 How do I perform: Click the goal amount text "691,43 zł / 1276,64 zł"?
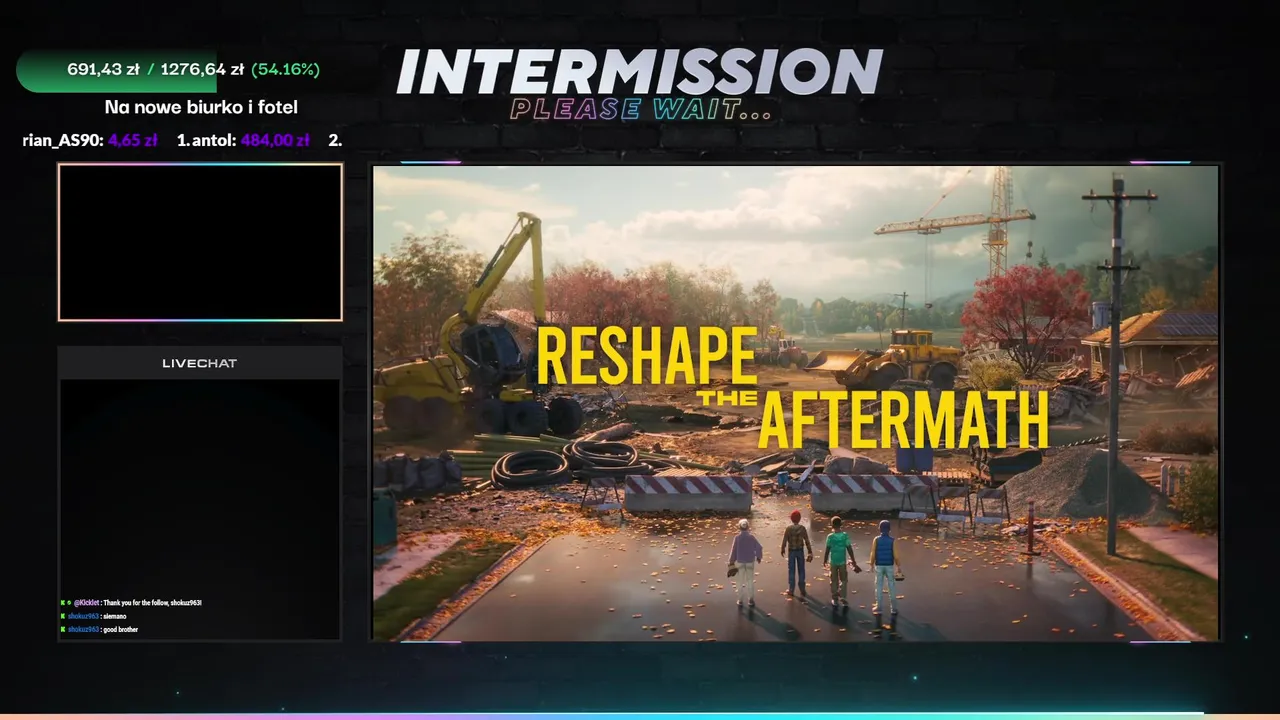click(156, 70)
